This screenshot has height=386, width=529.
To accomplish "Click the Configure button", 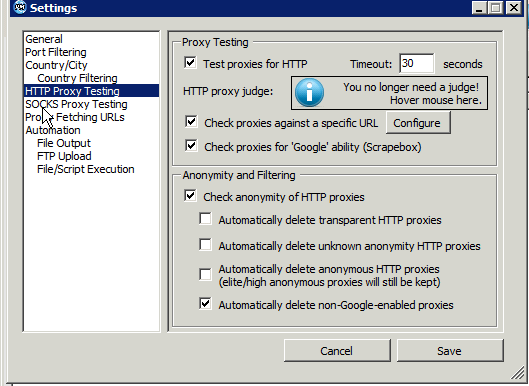I will click(x=418, y=123).
